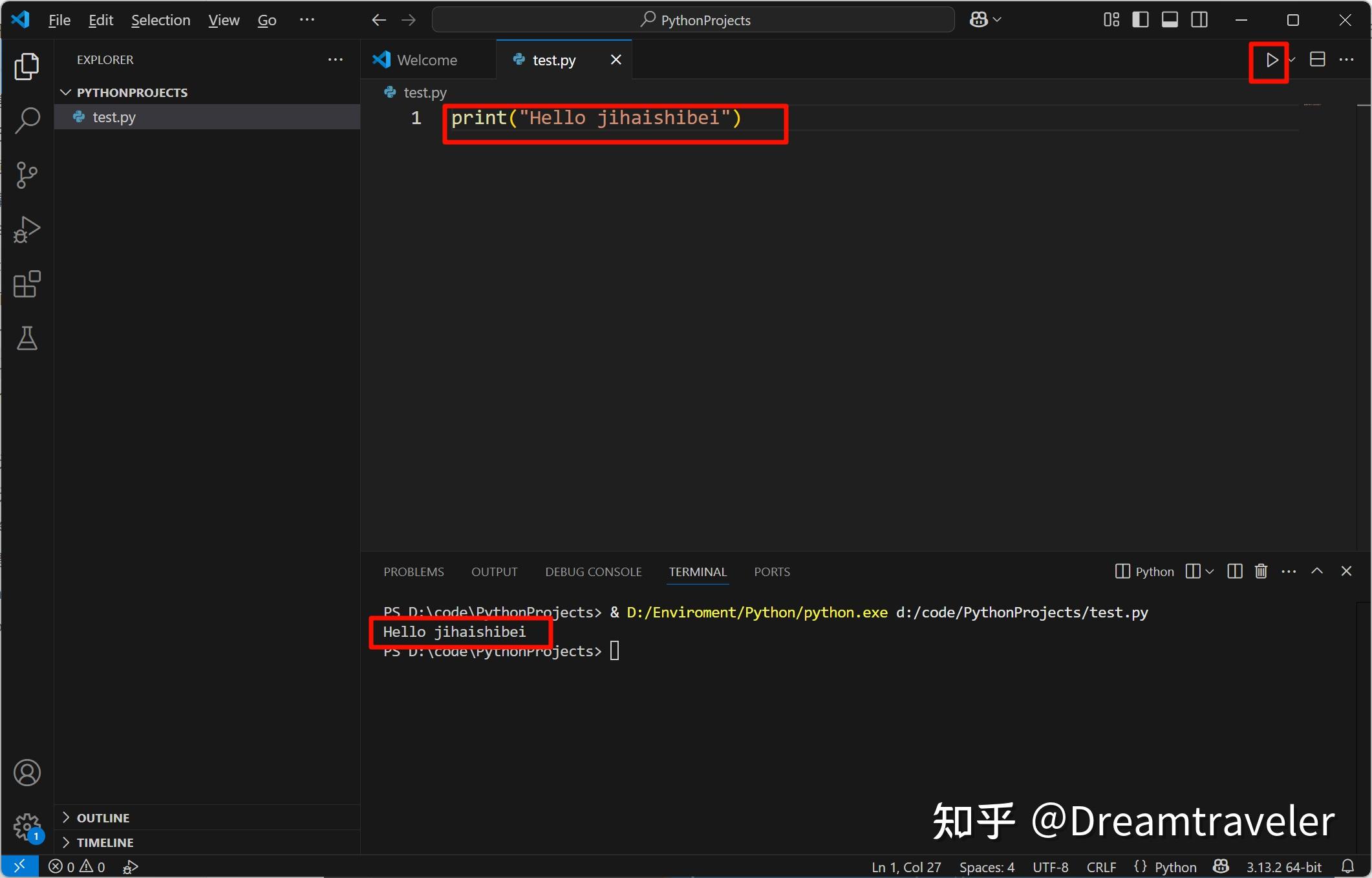Open the test.py file in Explorer

(114, 117)
